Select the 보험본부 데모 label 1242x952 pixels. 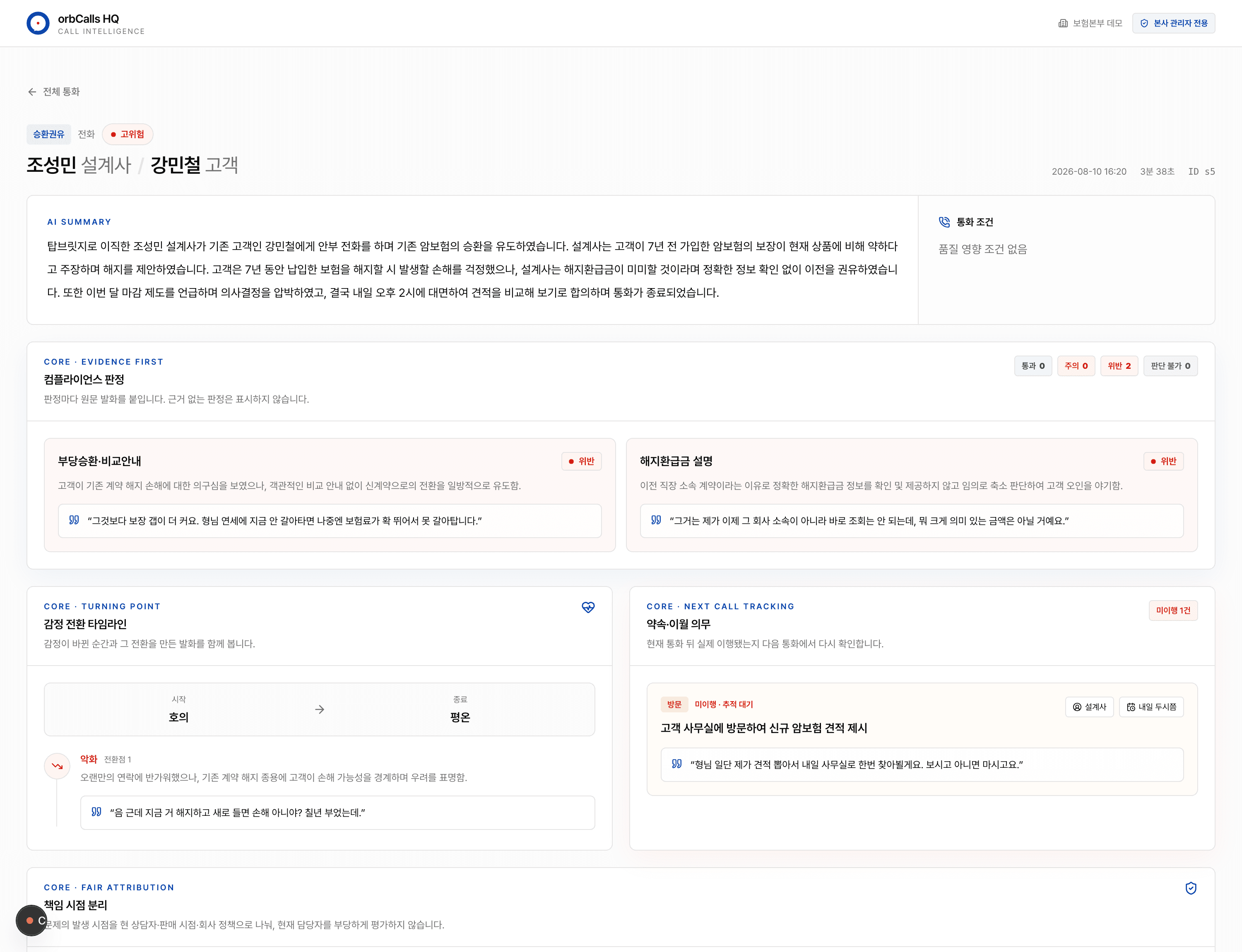point(1098,23)
